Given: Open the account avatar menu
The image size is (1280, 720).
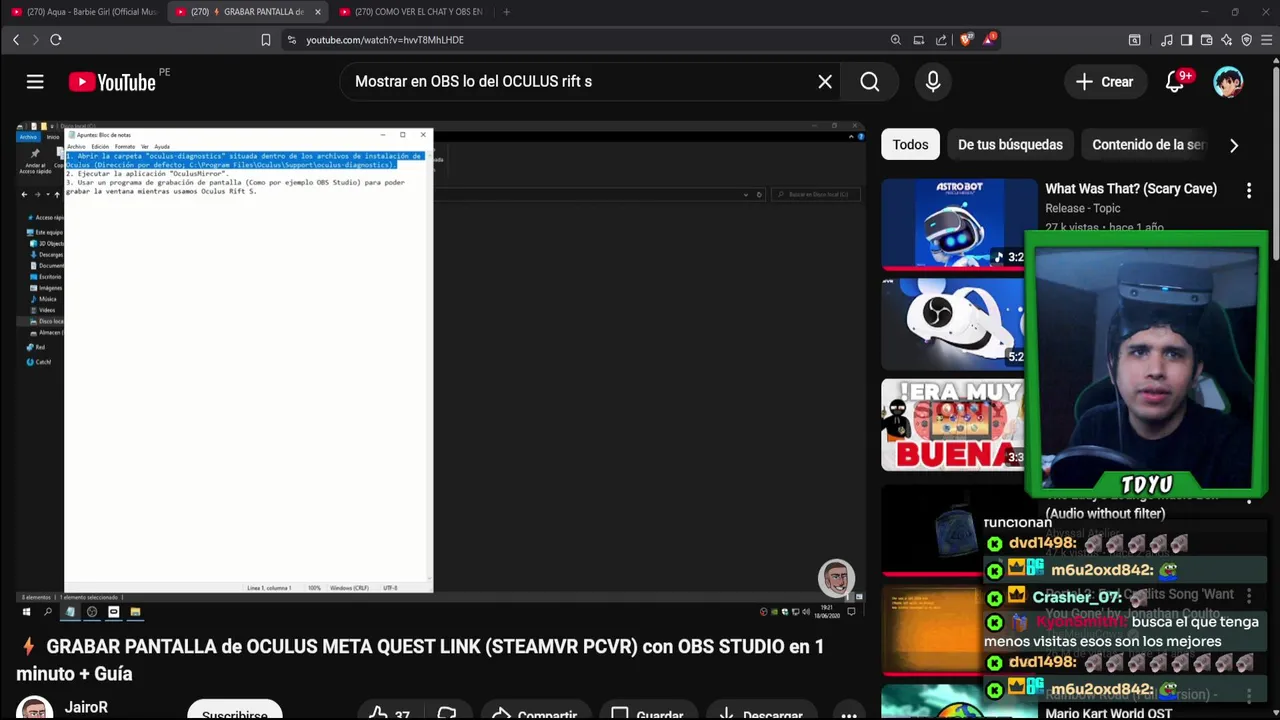Looking at the screenshot, I should point(1228,82).
